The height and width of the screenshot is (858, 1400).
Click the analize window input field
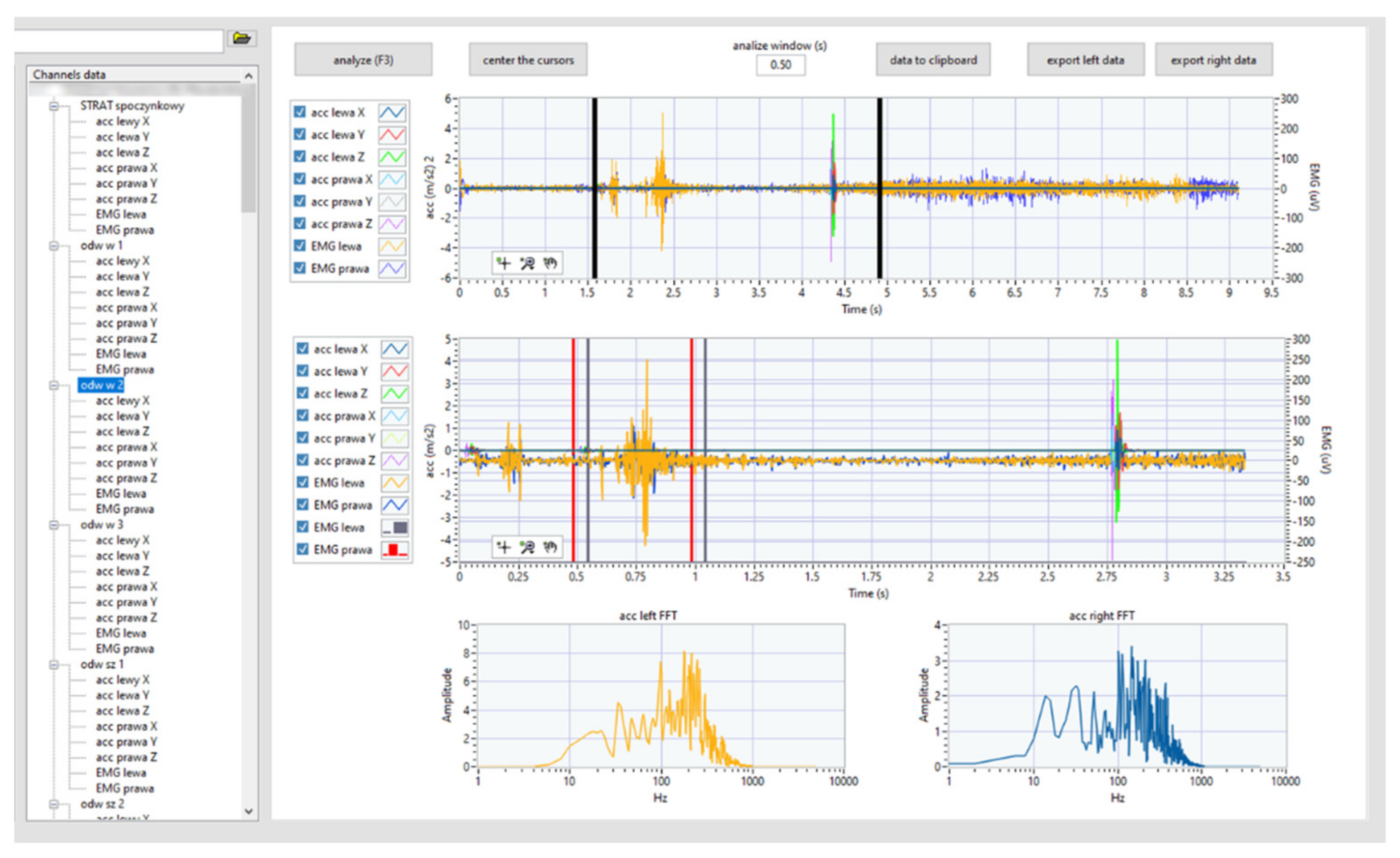pyautogui.click(x=780, y=65)
